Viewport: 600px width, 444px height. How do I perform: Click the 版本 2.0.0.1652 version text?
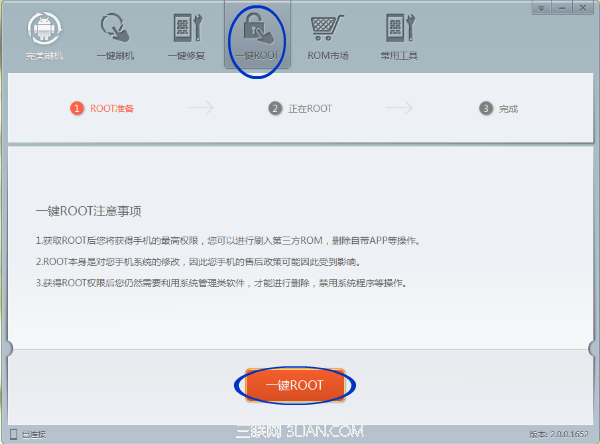(559, 434)
